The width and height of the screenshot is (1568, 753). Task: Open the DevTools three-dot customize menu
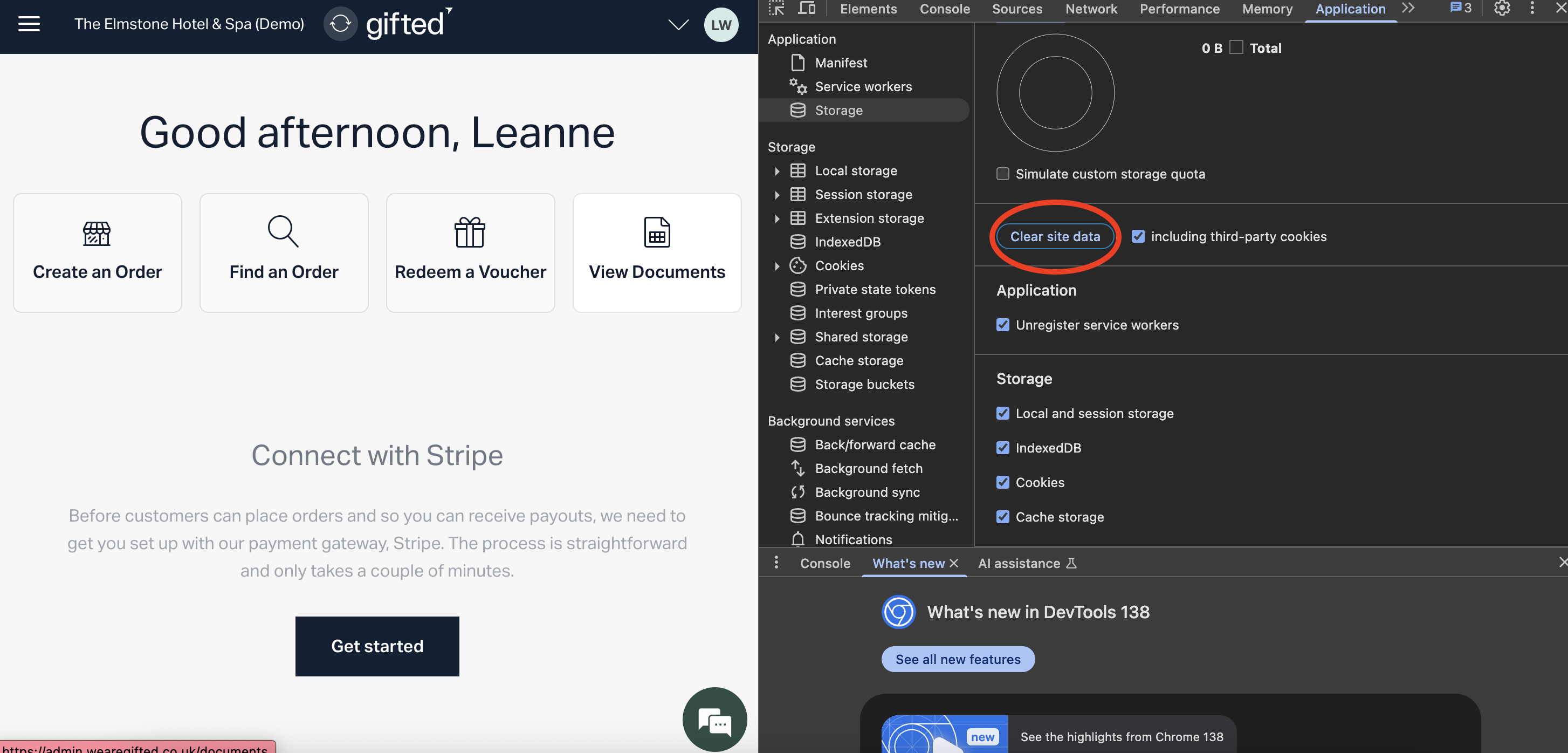pos(1532,8)
